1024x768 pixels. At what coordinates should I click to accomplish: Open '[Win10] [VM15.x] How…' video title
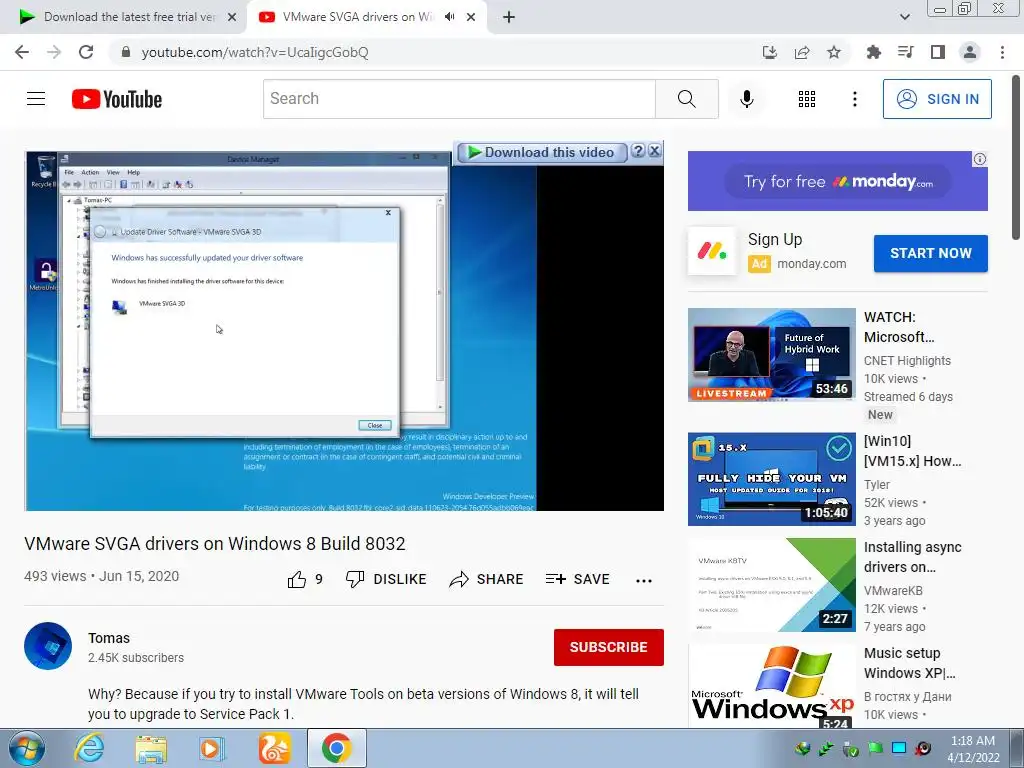(x=912, y=451)
